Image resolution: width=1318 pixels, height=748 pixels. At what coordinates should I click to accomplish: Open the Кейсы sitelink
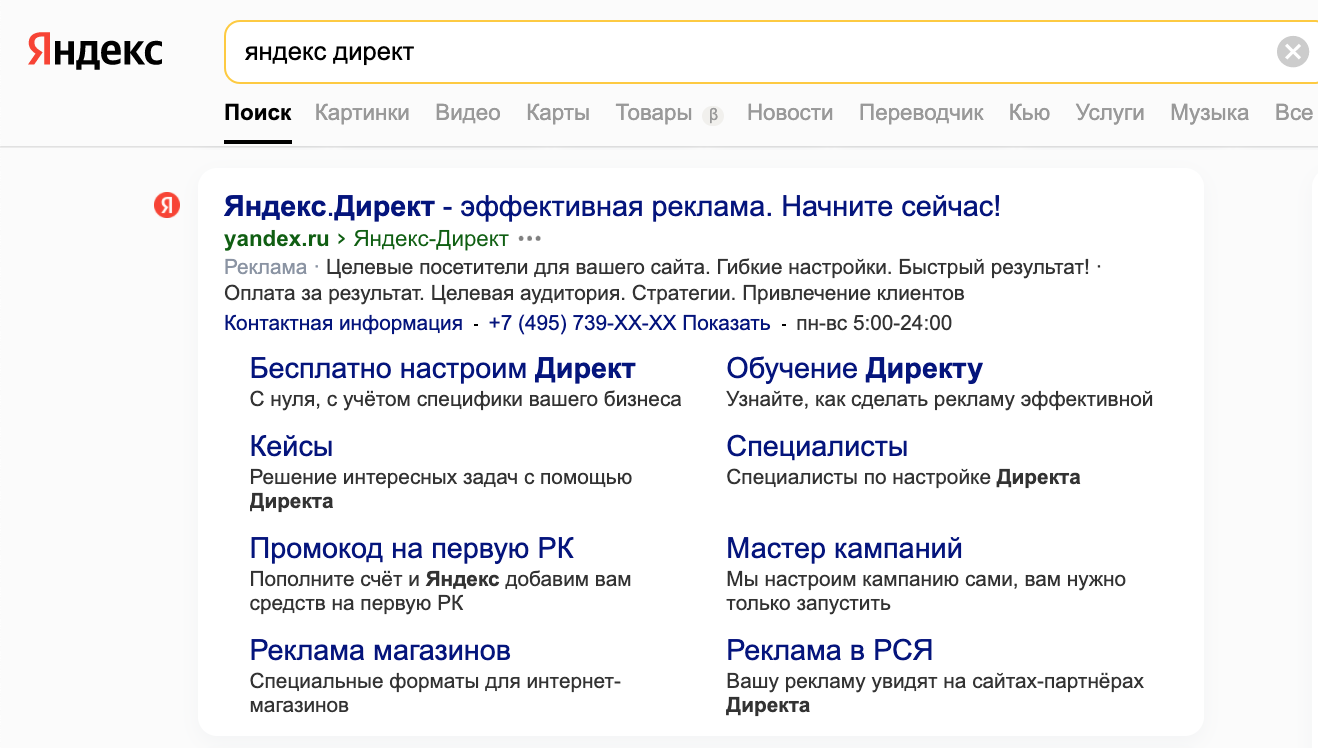[x=291, y=446]
